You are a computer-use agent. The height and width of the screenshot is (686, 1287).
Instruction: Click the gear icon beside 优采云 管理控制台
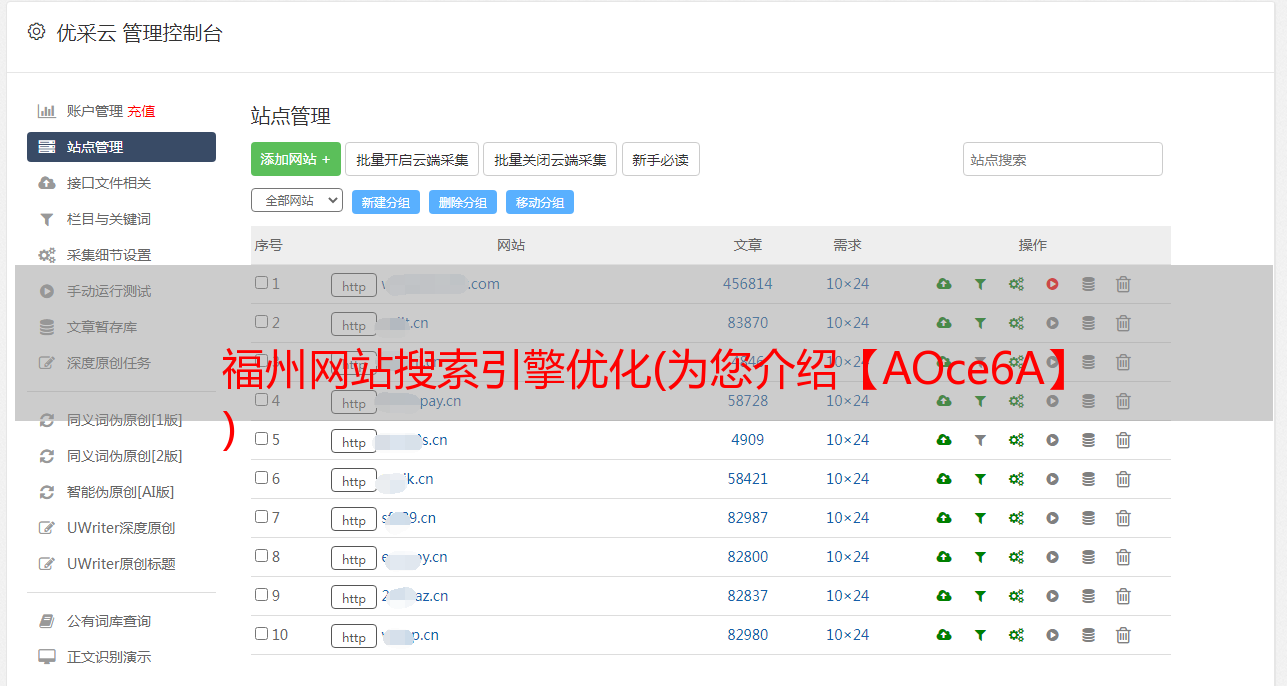[x=36, y=32]
